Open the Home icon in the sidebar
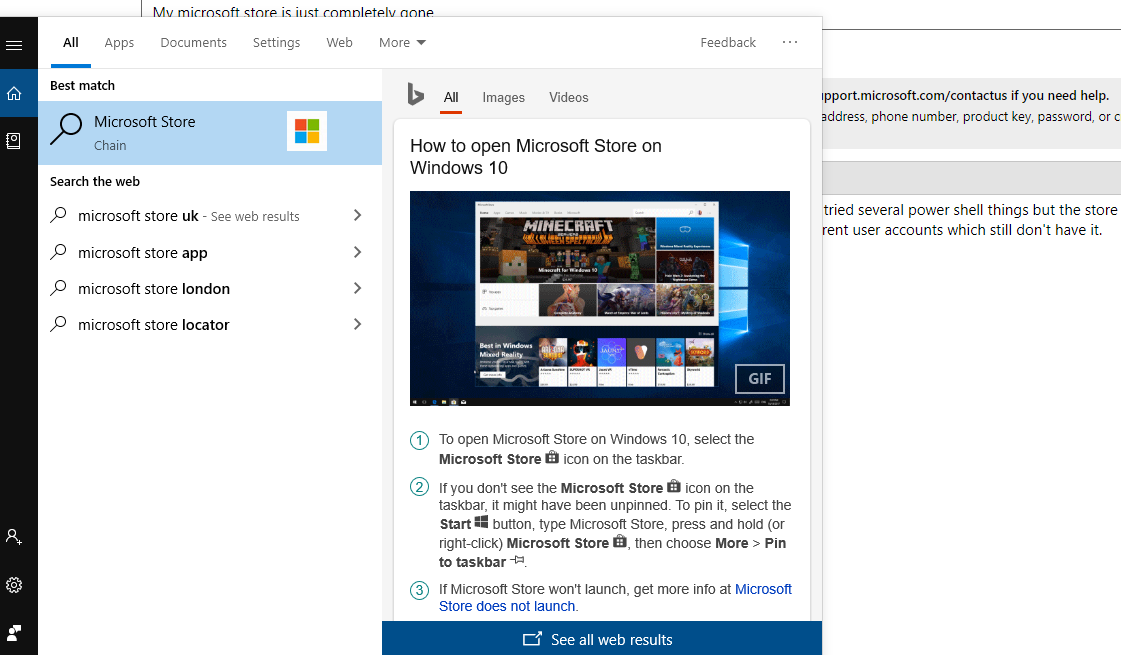The width and height of the screenshot is (1121, 655). tap(14, 94)
